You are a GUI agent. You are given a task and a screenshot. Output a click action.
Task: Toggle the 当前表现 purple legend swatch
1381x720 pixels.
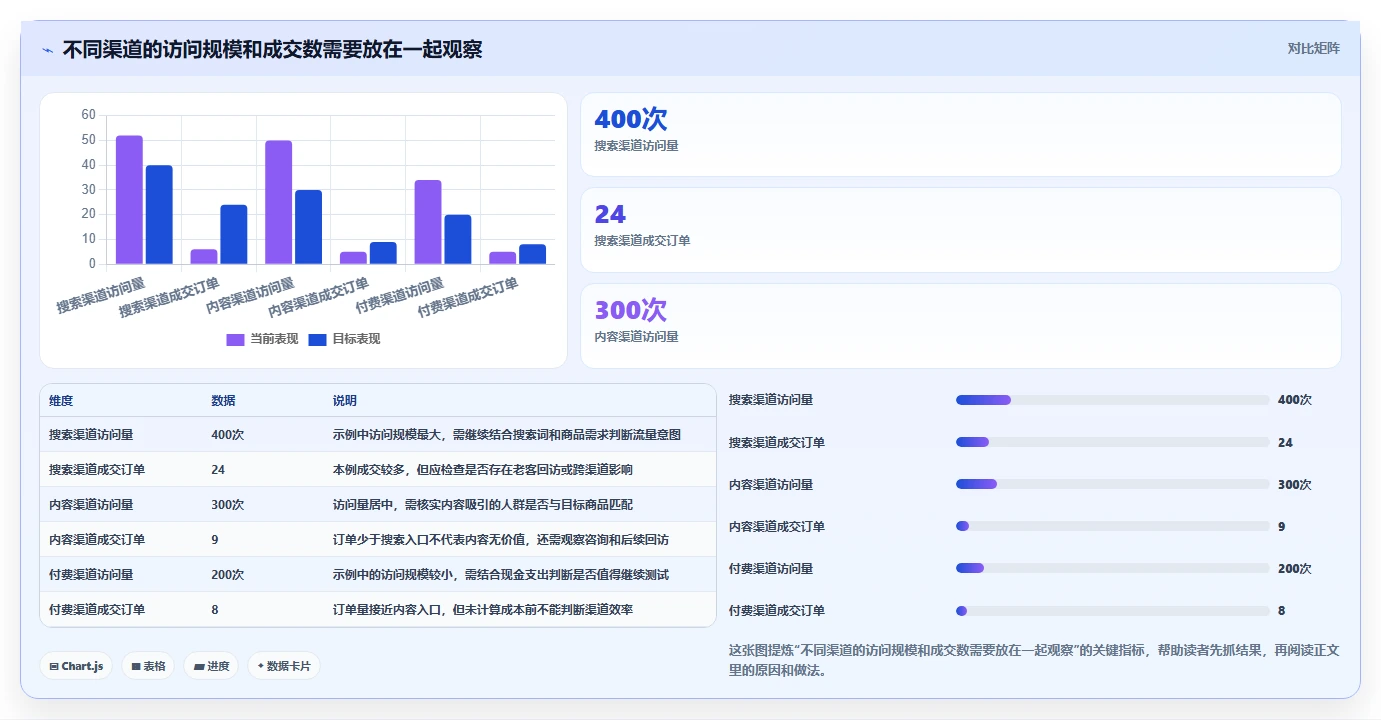pyautogui.click(x=235, y=339)
